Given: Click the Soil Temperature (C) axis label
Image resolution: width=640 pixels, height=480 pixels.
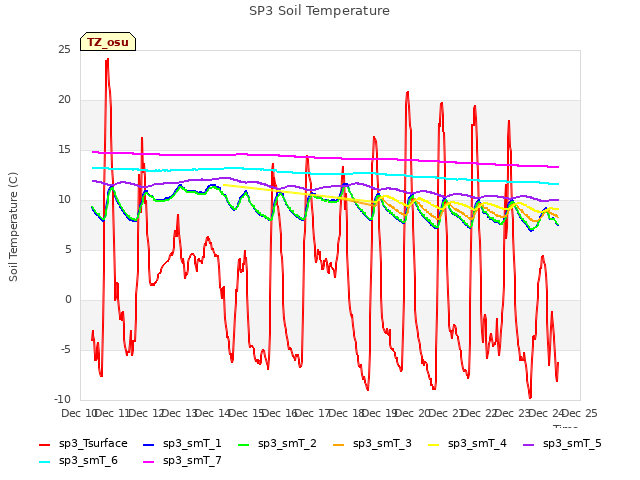Looking at the screenshot, I should tap(13, 227).
